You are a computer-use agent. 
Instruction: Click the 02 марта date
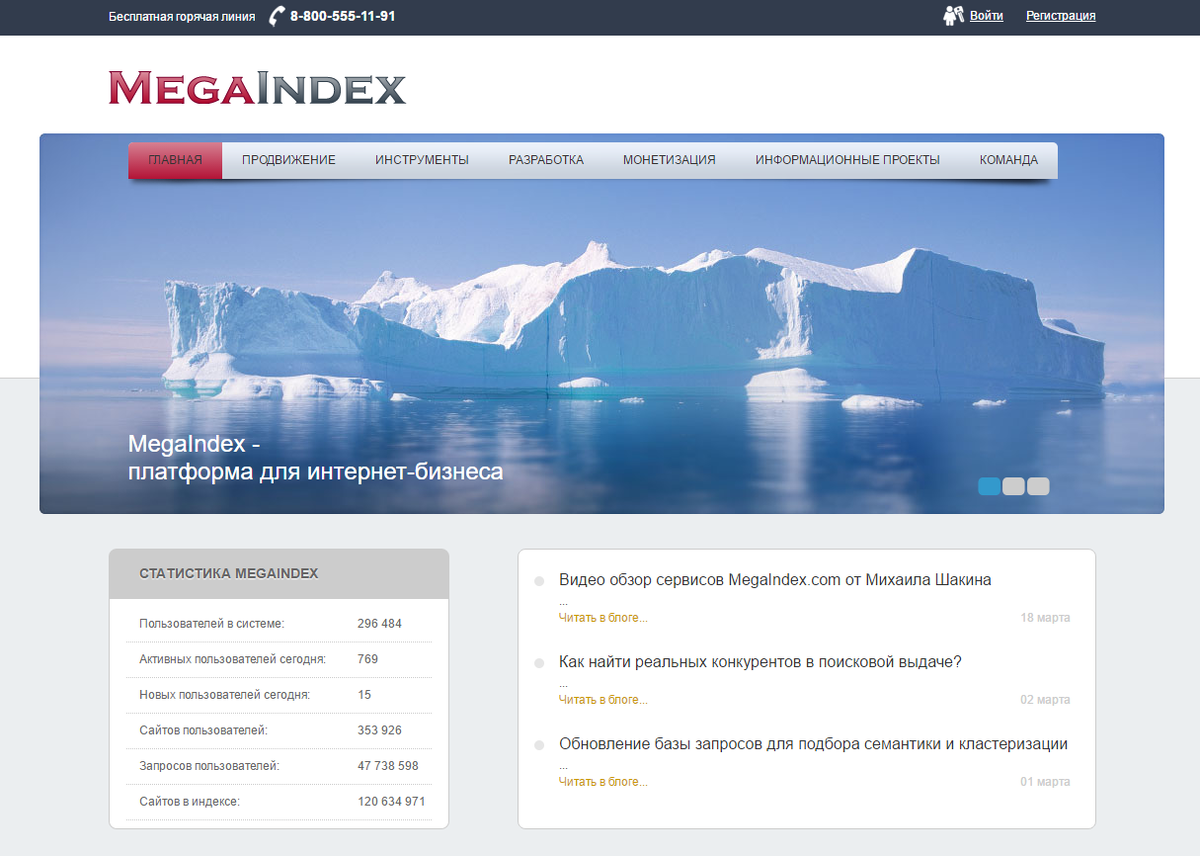pos(1045,700)
